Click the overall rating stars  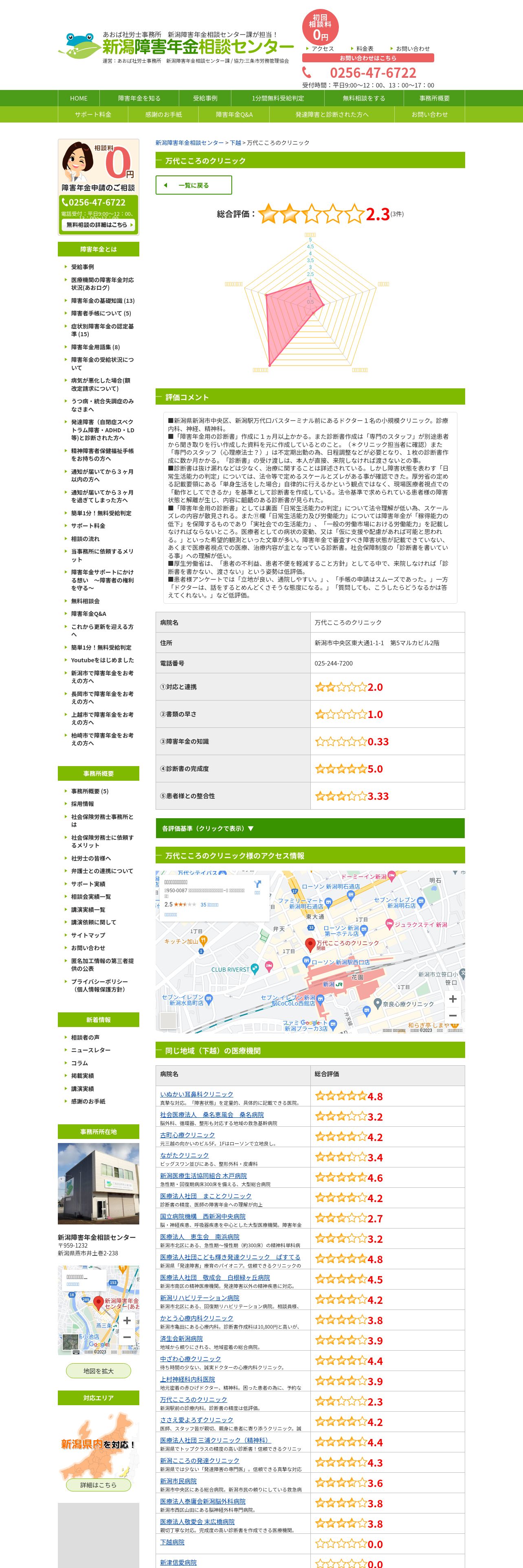coord(311,214)
